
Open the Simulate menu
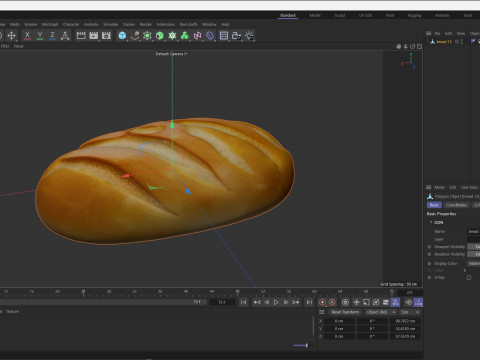[x=111, y=24]
